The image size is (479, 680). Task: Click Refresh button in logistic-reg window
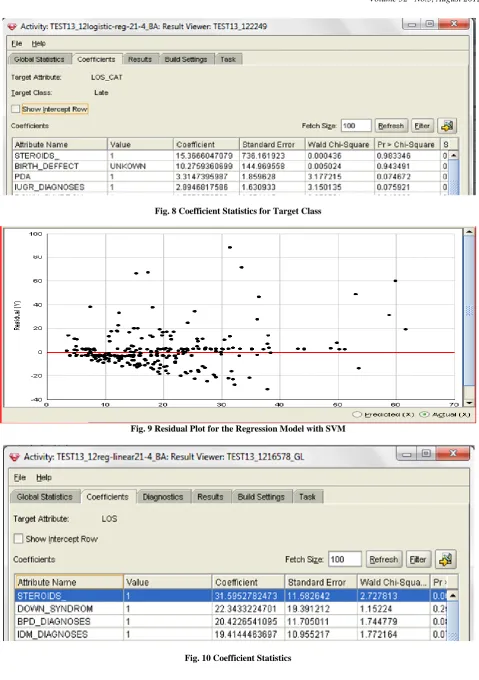pos(391,126)
